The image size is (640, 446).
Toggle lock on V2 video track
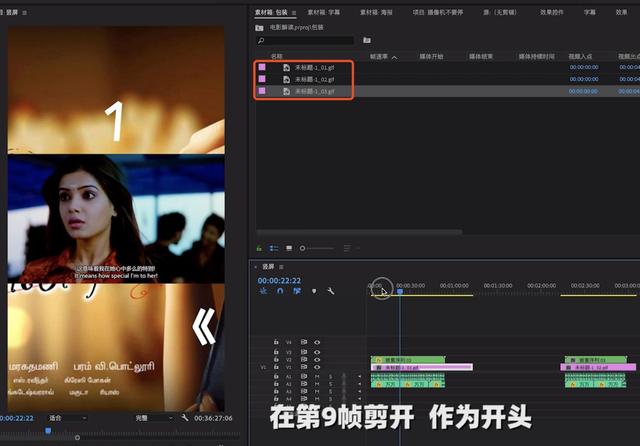pos(276,359)
